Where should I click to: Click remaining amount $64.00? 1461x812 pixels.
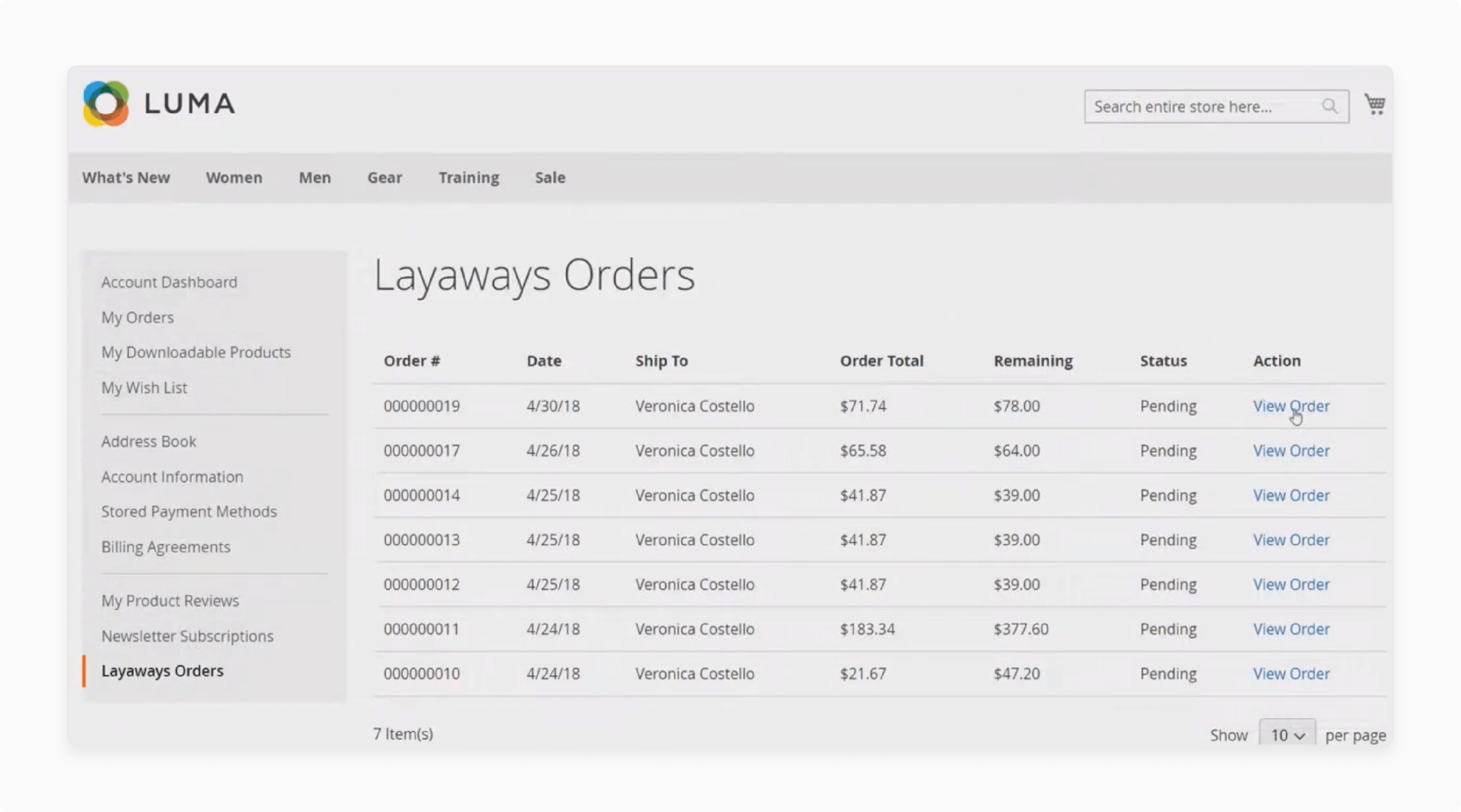[1017, 451]
